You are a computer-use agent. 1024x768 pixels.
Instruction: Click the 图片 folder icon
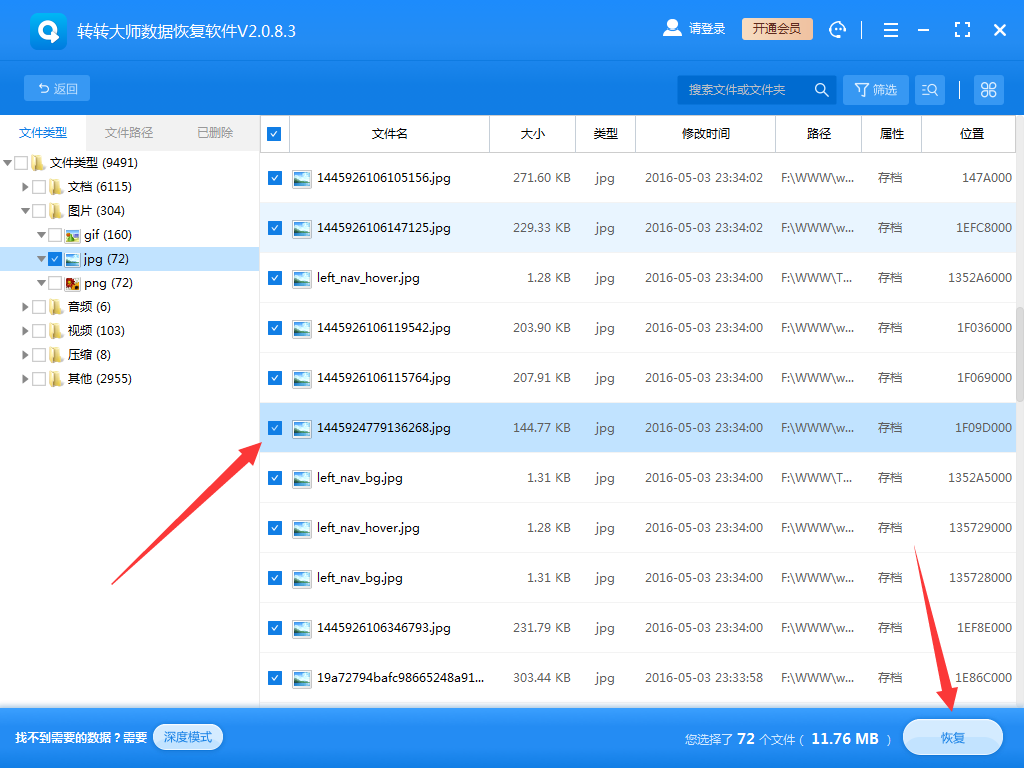tap(56, 211)
